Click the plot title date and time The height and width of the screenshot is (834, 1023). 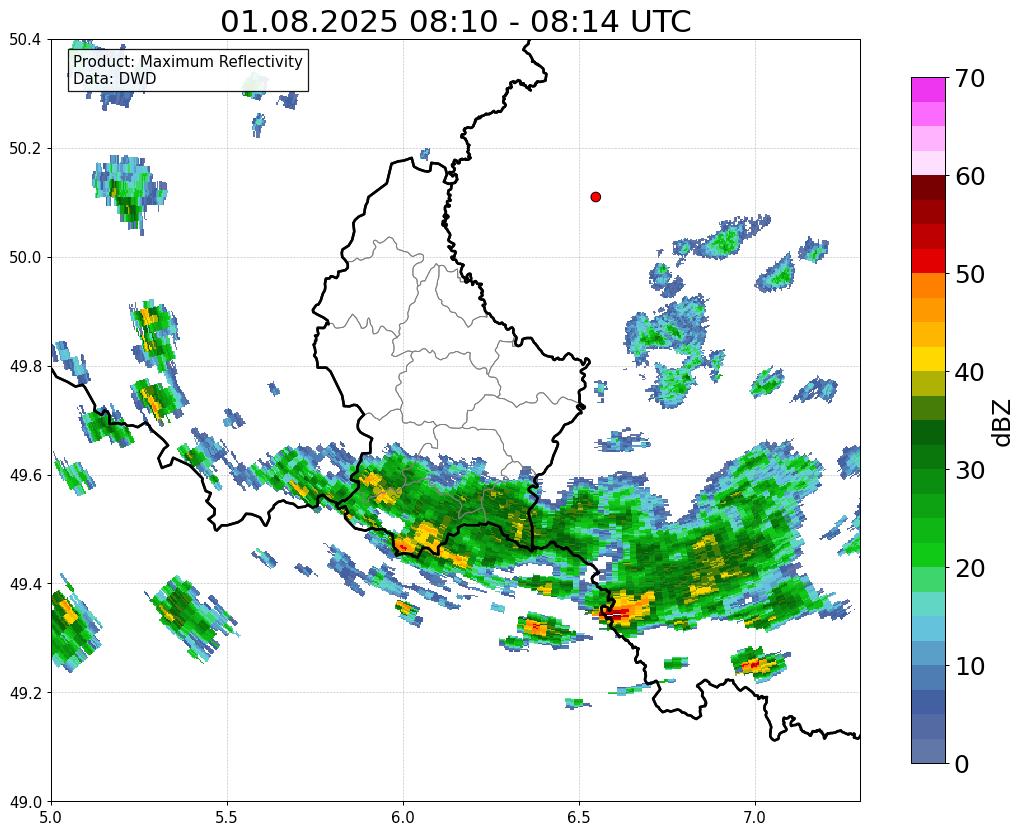coord(455,22)
